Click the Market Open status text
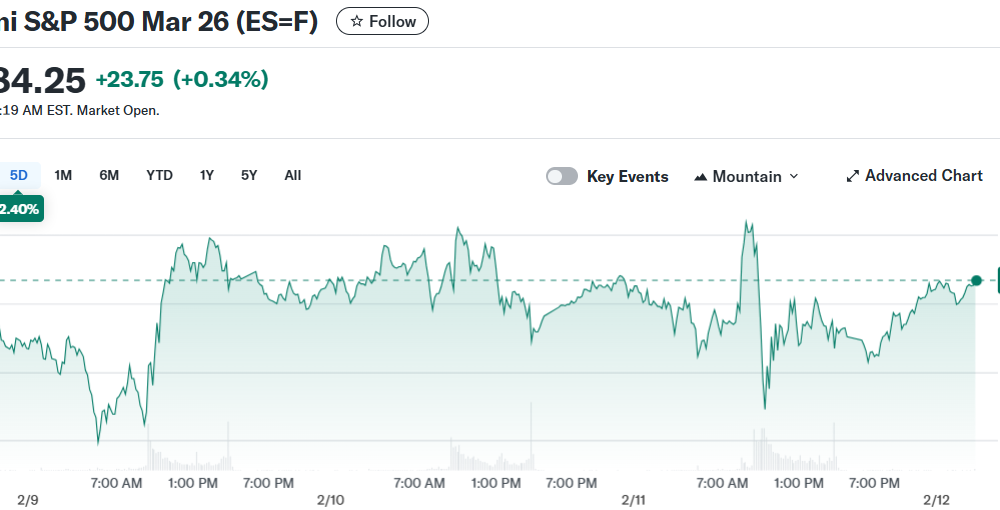1000x510 pixels. [x=118, y=111]
